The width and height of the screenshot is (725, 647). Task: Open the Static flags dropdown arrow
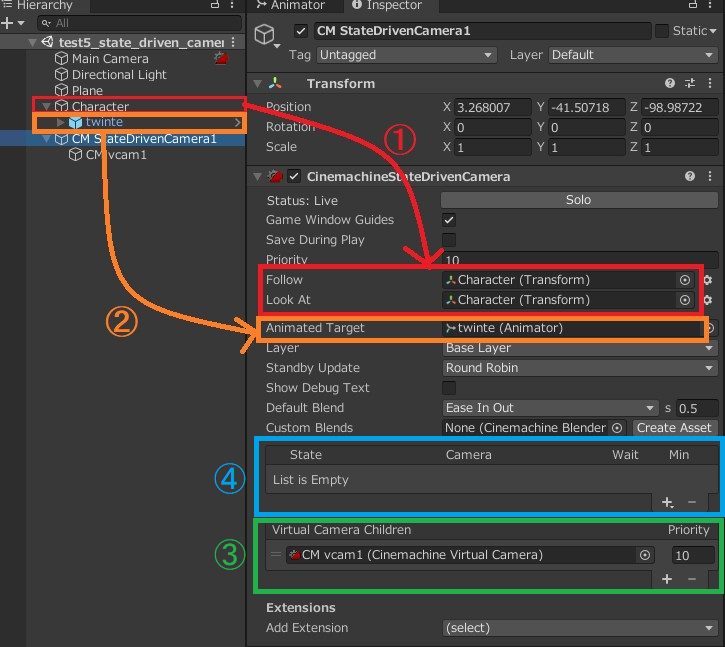click(713, 31)
